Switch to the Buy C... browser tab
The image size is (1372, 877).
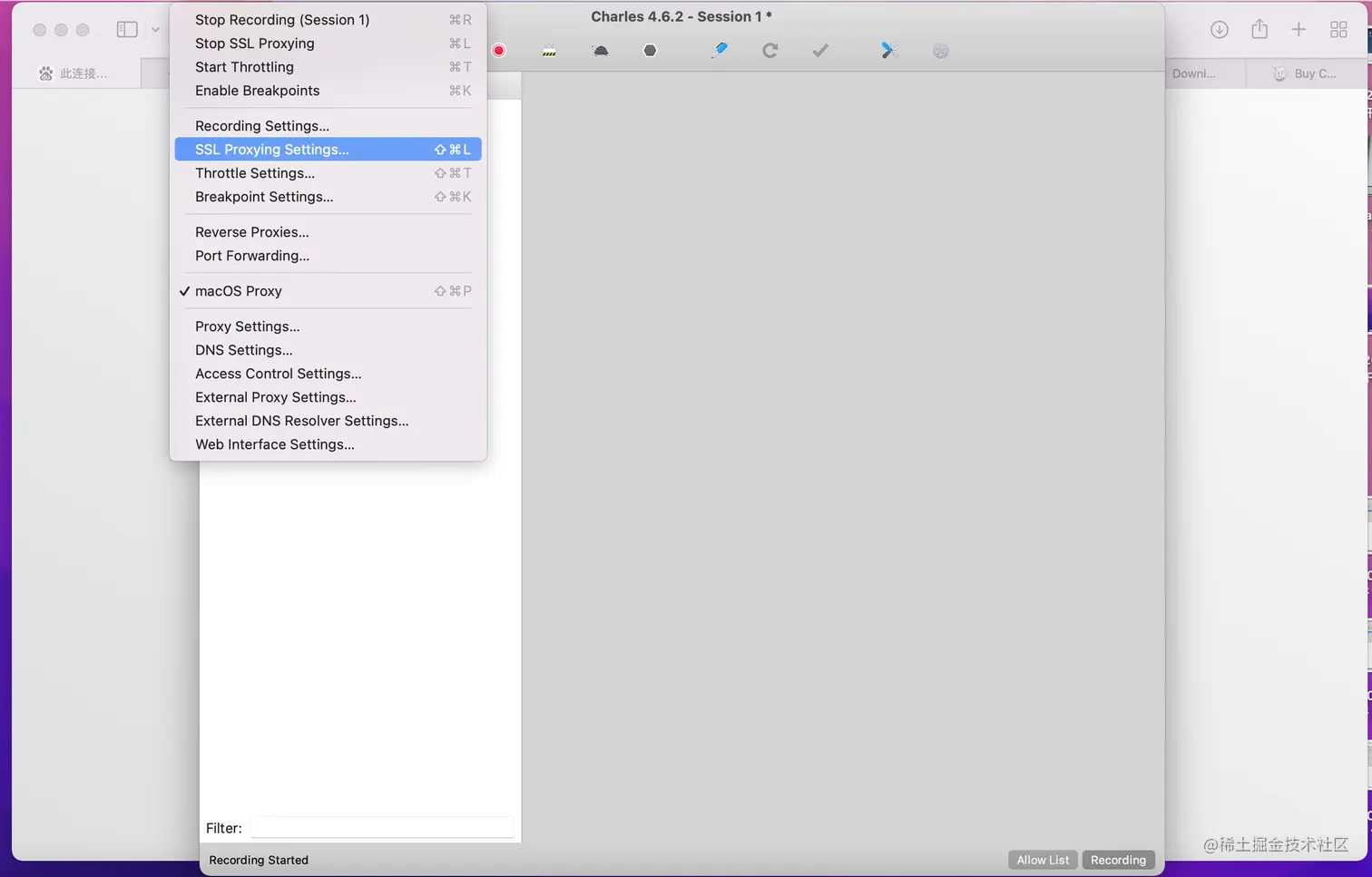1307,73
